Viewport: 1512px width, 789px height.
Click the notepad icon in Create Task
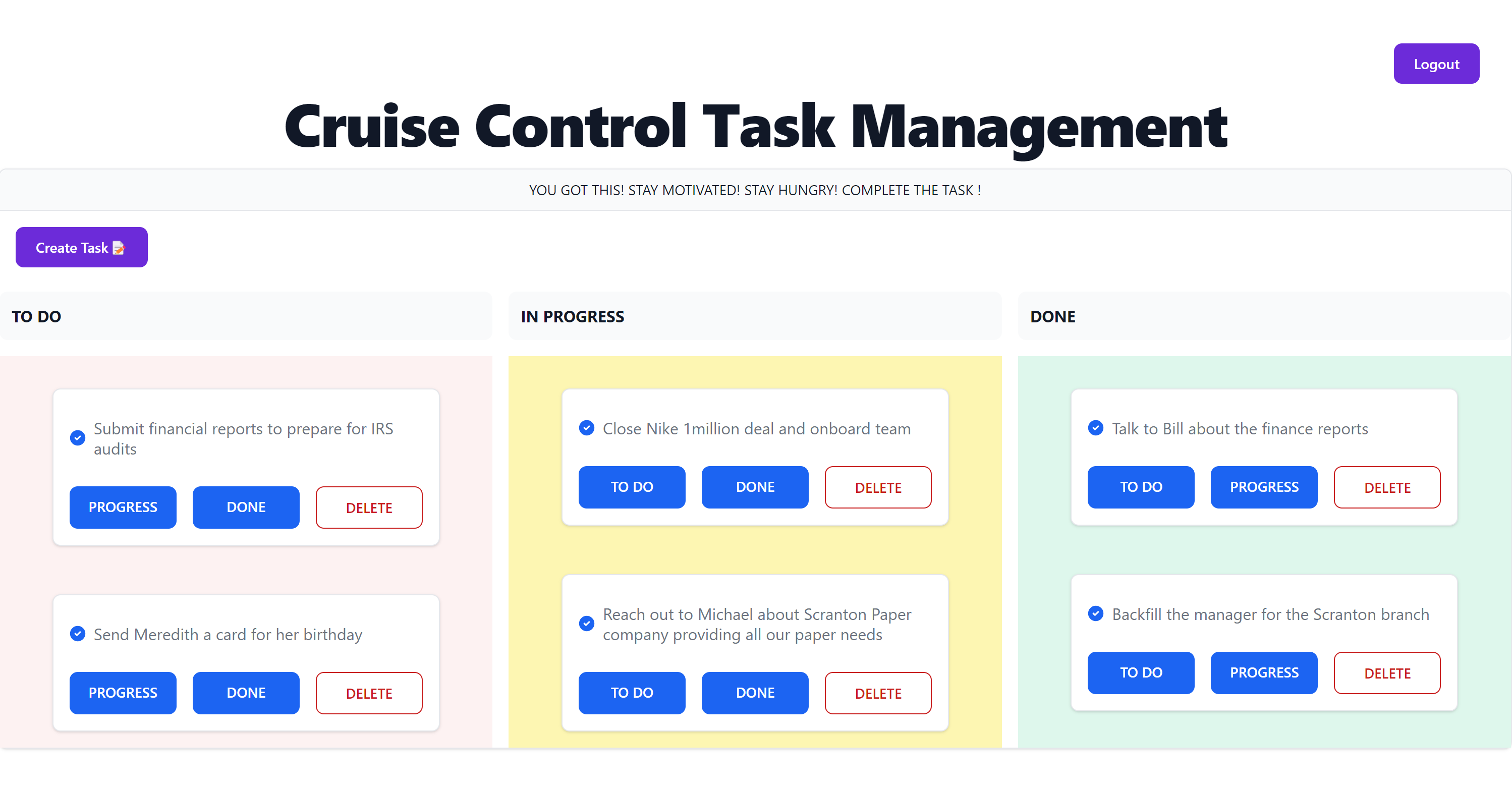(119, 248)
